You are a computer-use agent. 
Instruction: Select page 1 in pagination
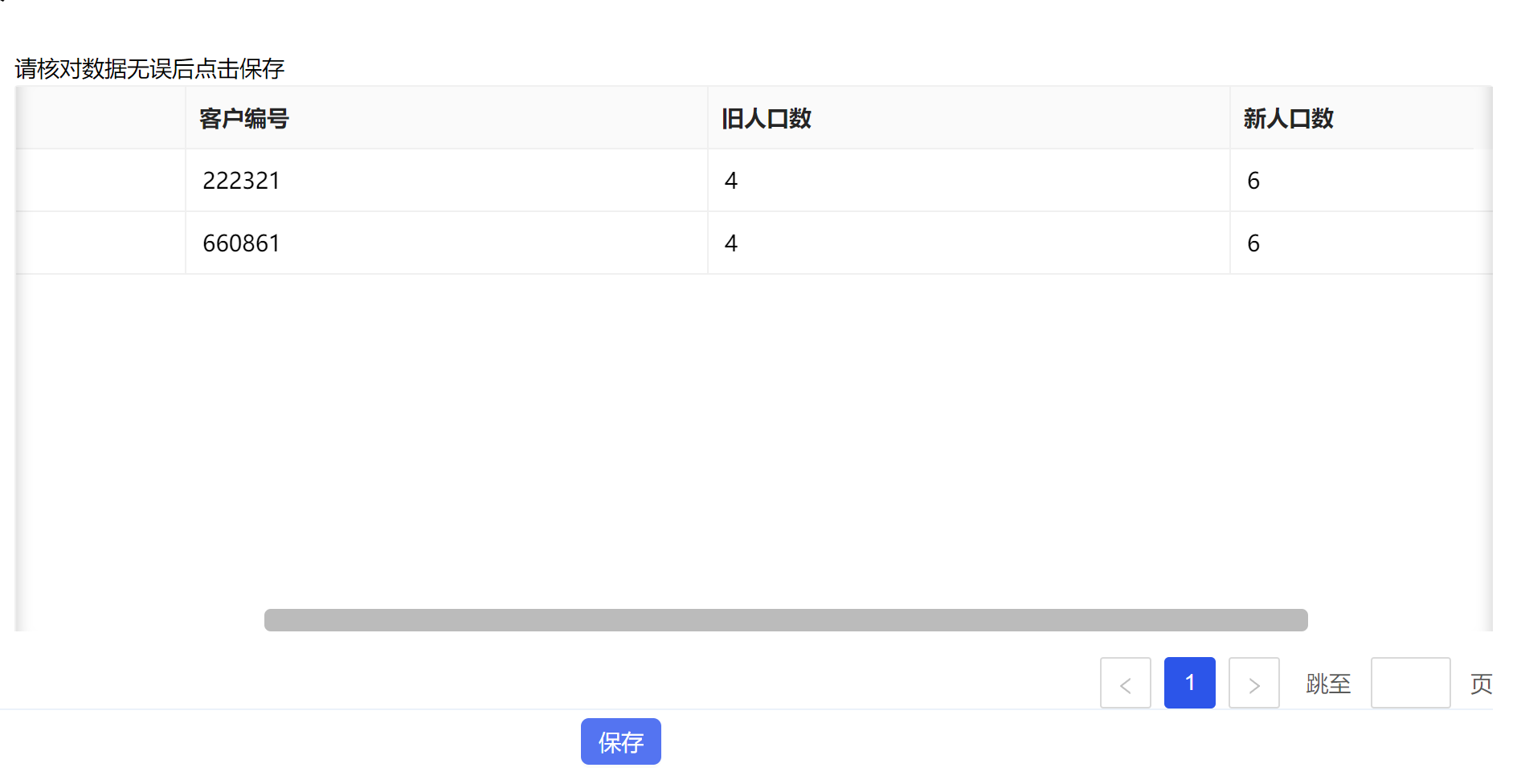pyautogui.click(x=1189, y=684)
